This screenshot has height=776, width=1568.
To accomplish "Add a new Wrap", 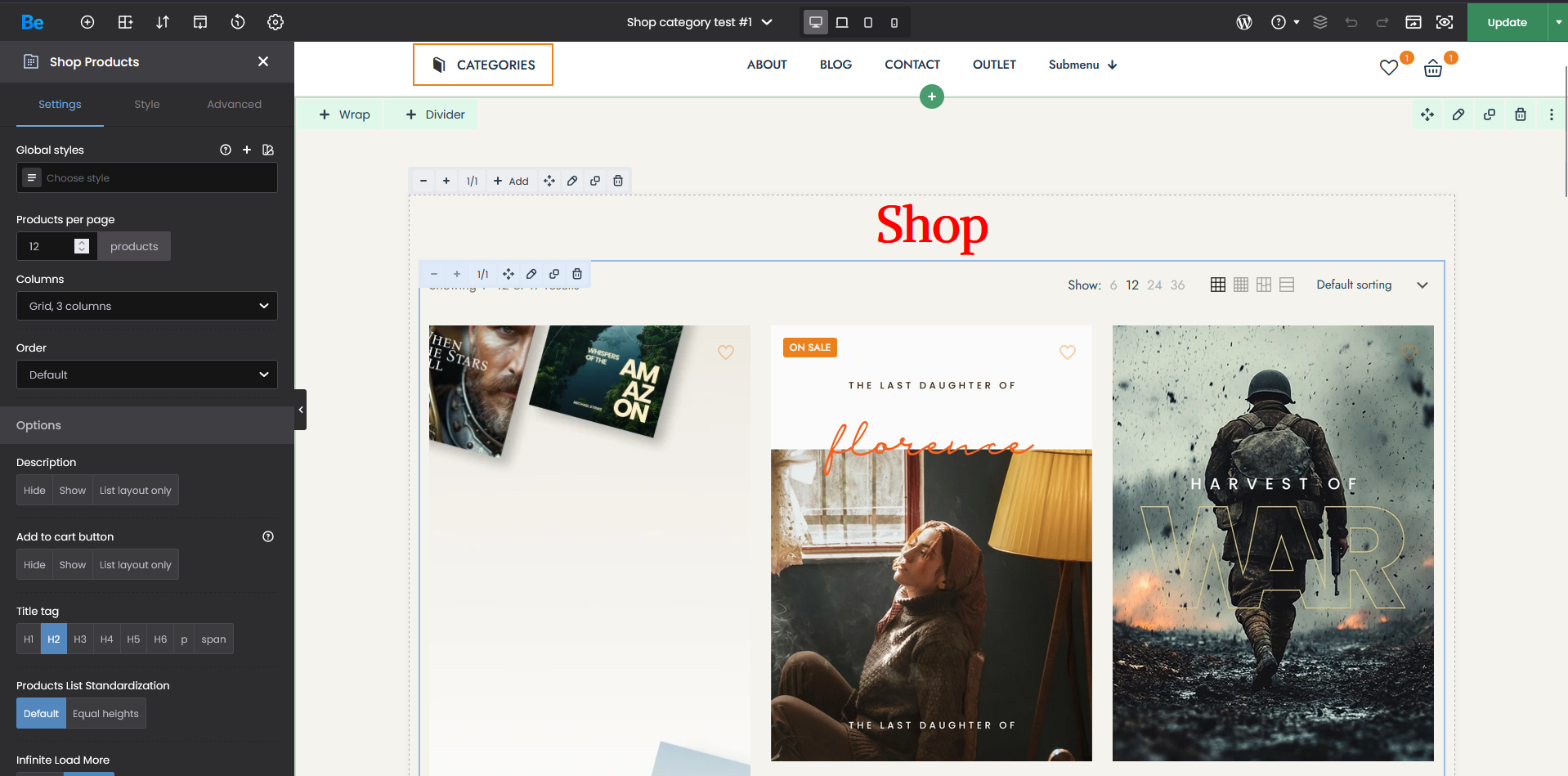I will pos(344,114).
